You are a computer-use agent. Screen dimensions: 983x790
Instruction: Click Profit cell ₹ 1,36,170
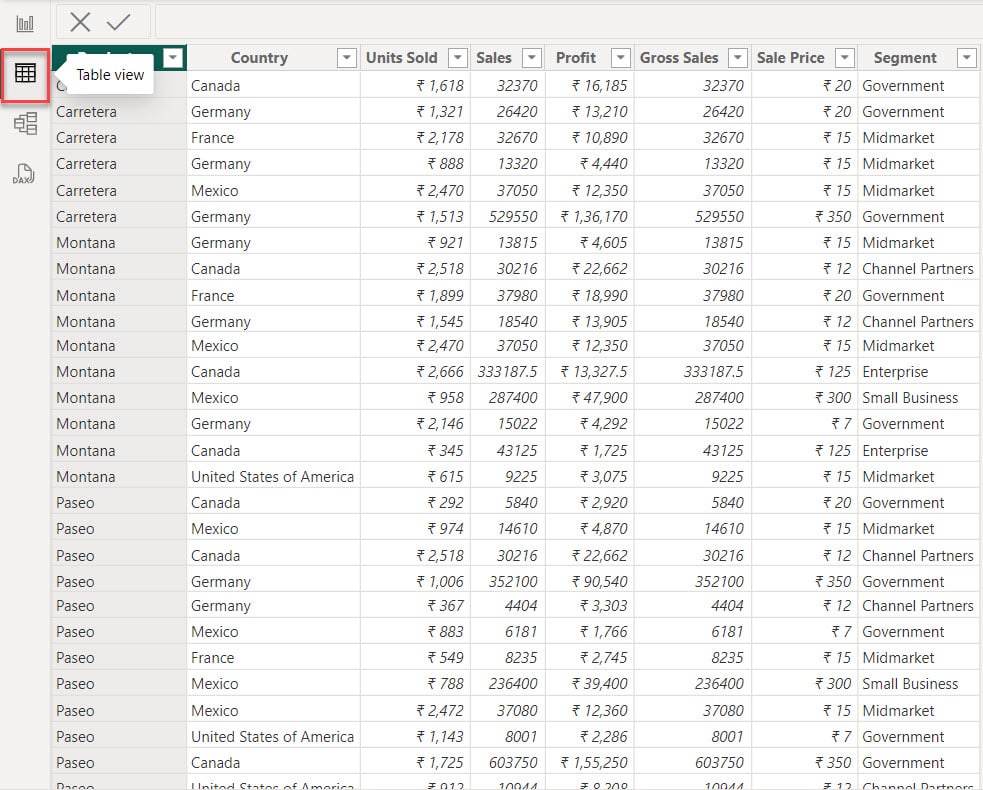tap(593, 217)
